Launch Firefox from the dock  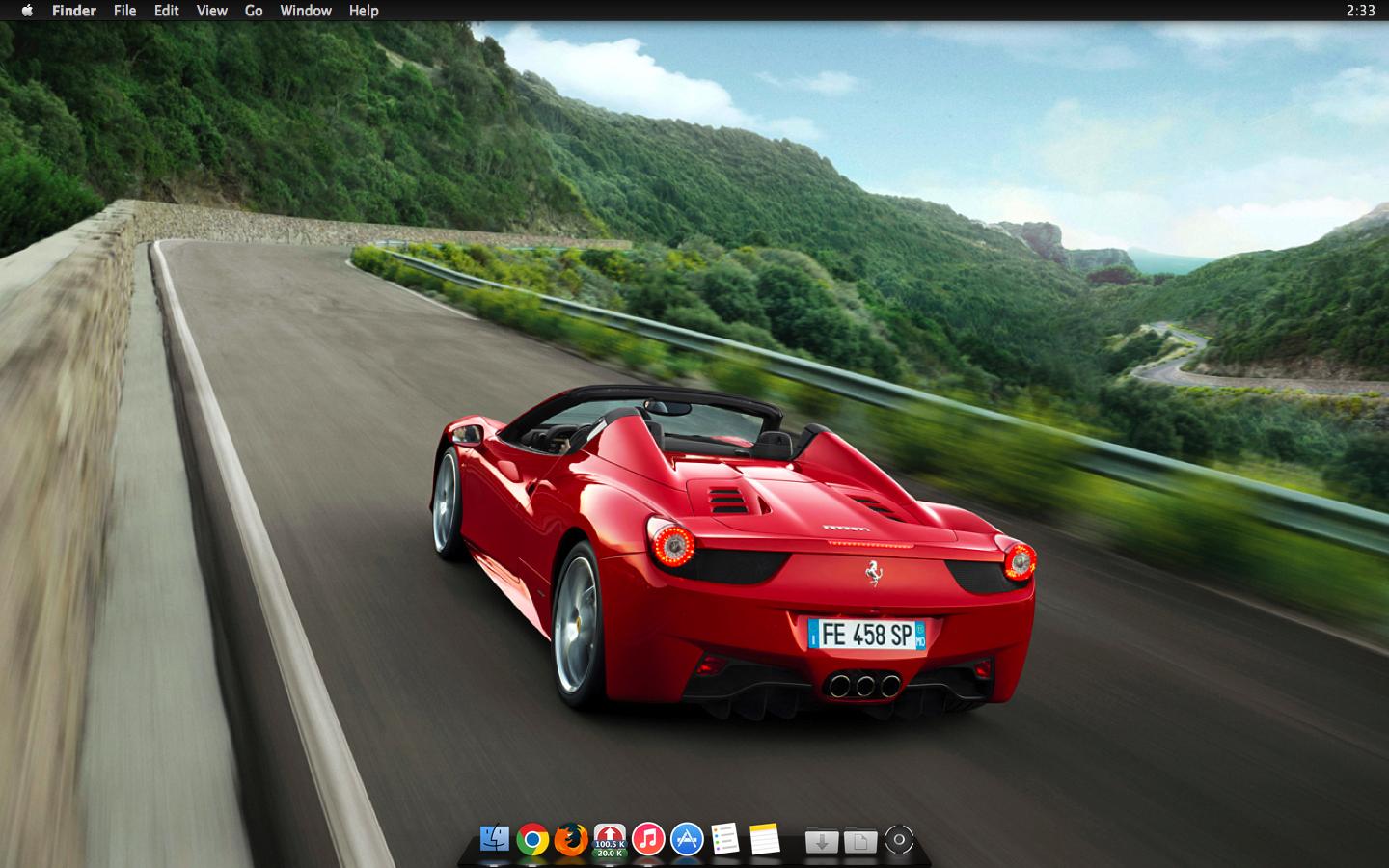(571, 839)
